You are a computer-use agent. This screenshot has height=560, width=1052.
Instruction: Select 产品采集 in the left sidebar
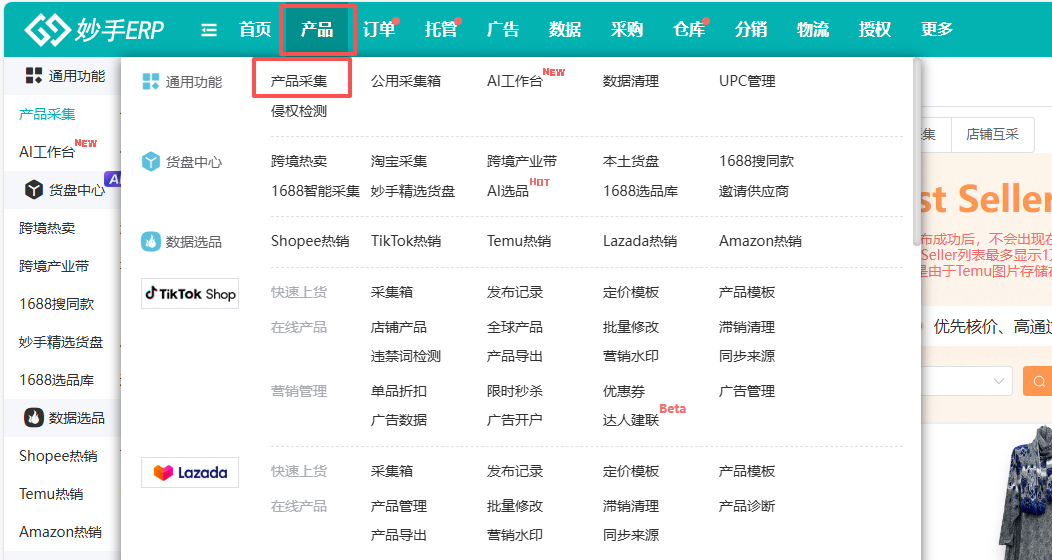click(x=47, y=114)
